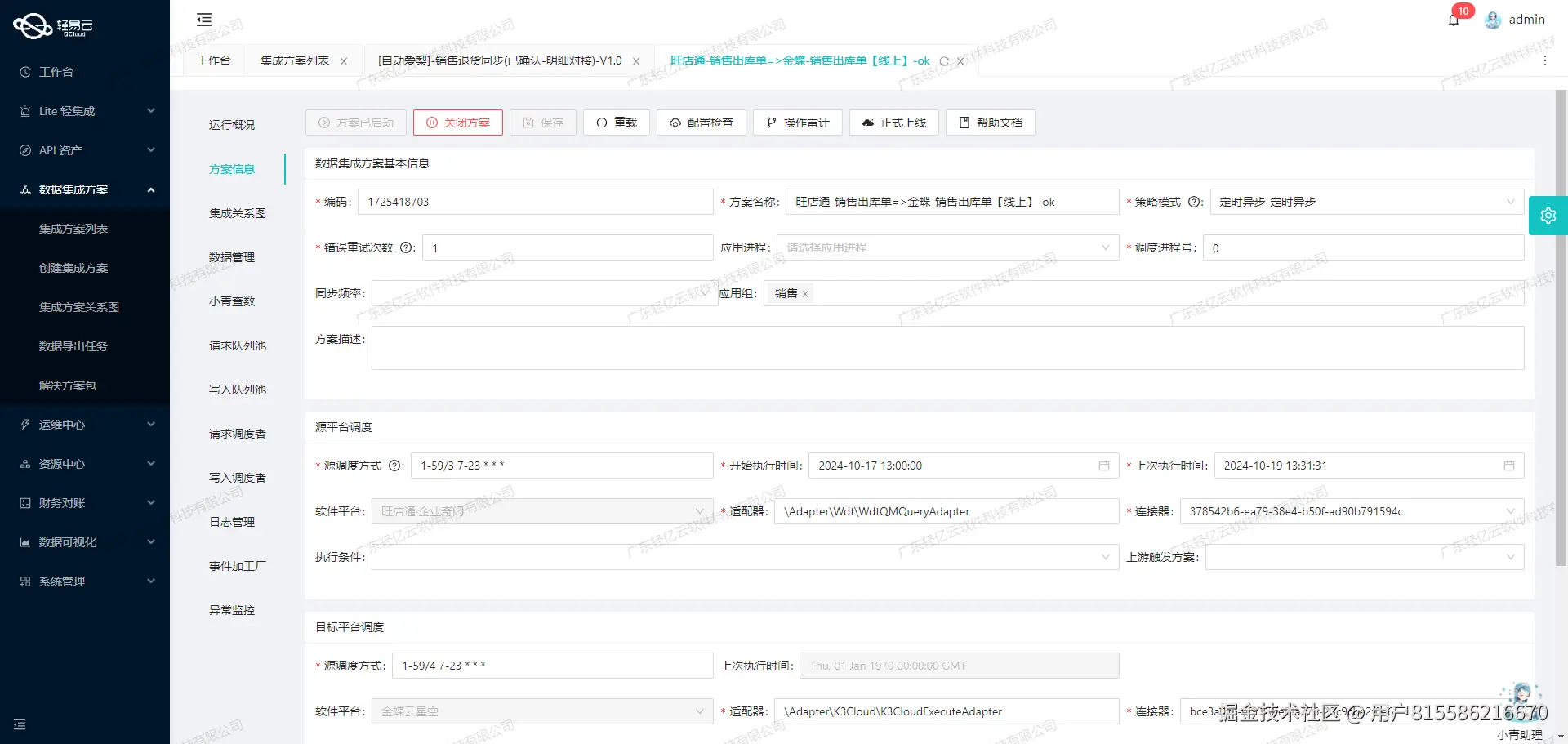Open the 策略模式 dropdown
1568x744 pixels.
click(x=1508, y=202)
